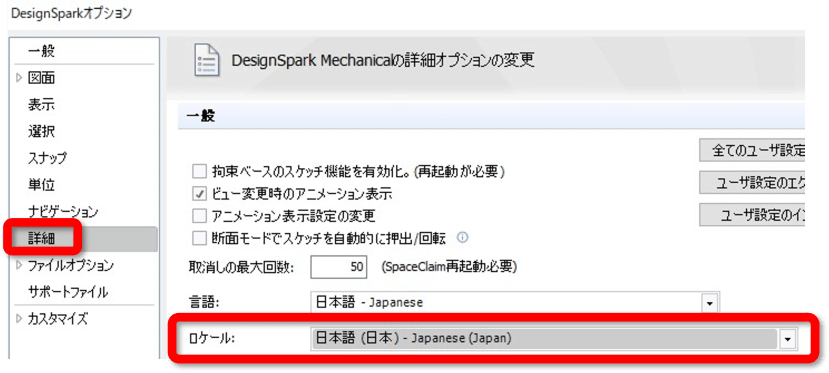This screenshot has width=829, height=373.
Task: Open the 言語 dropdown arrow
Action: (x=709, y=303)
